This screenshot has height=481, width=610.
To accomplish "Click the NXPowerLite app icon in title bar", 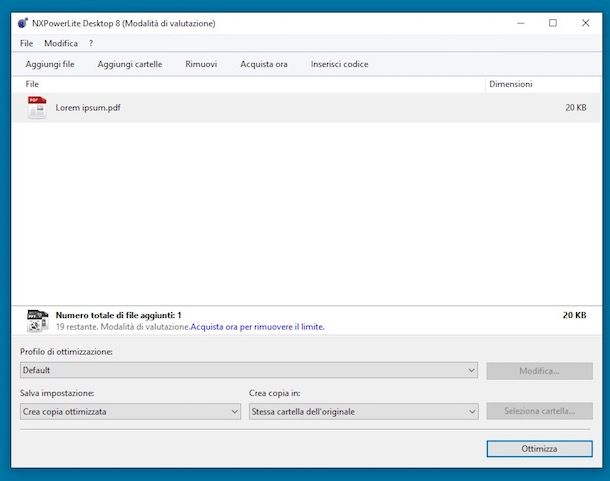I will click(x=23, y=23).
